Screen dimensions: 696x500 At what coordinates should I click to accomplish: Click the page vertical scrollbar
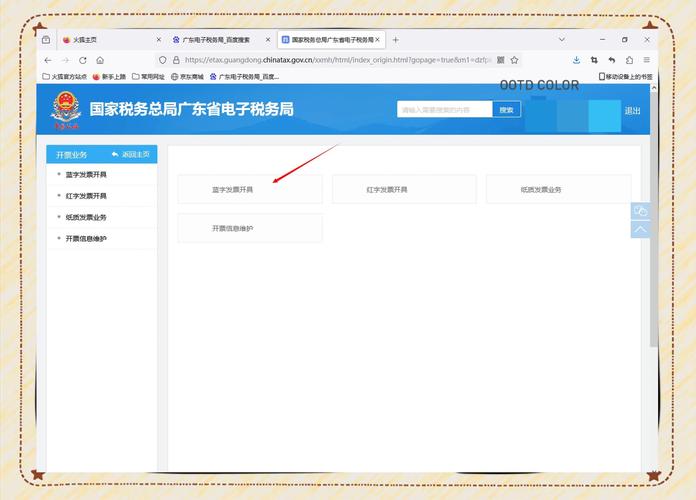[x=654, y=220]
